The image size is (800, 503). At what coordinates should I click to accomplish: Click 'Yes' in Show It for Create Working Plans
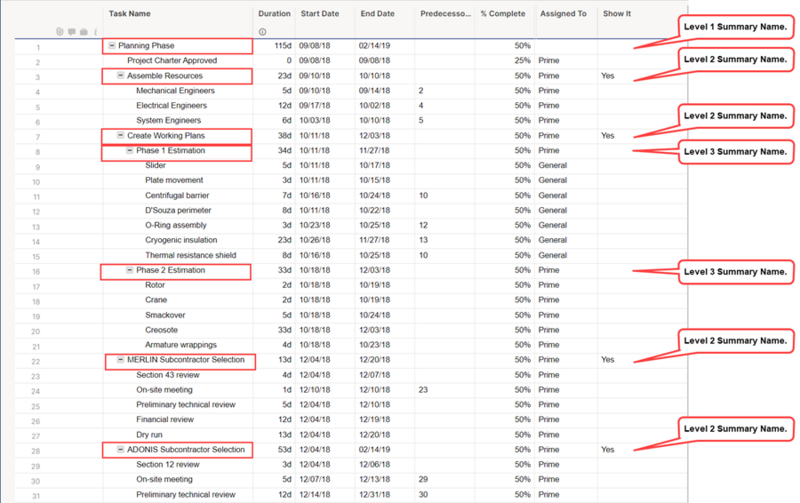[x=607, y=135]
